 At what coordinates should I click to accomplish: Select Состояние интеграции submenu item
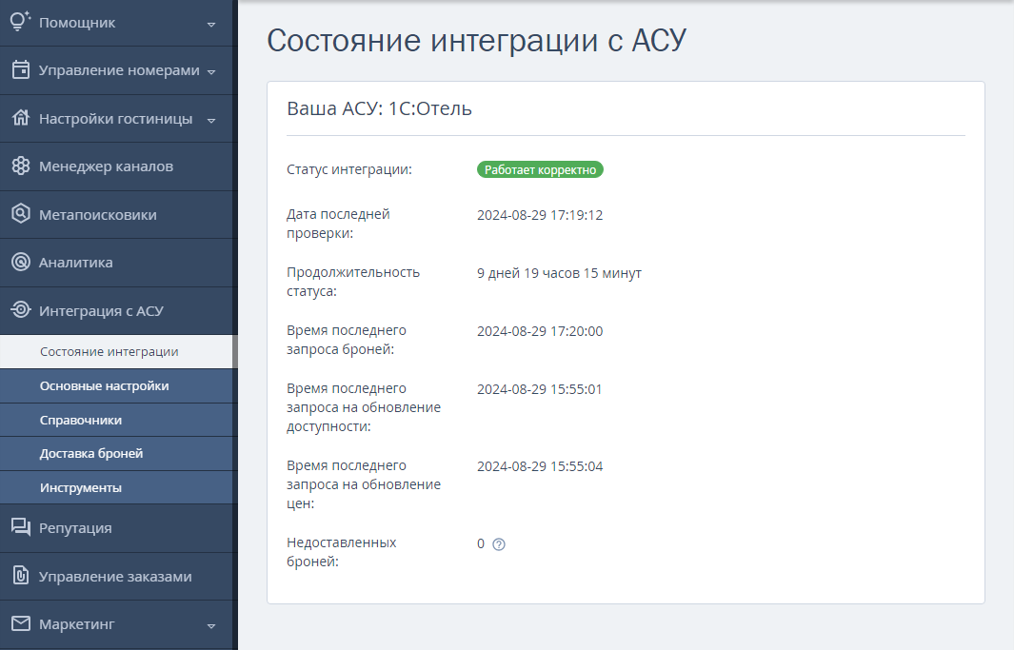coord(116,352)
